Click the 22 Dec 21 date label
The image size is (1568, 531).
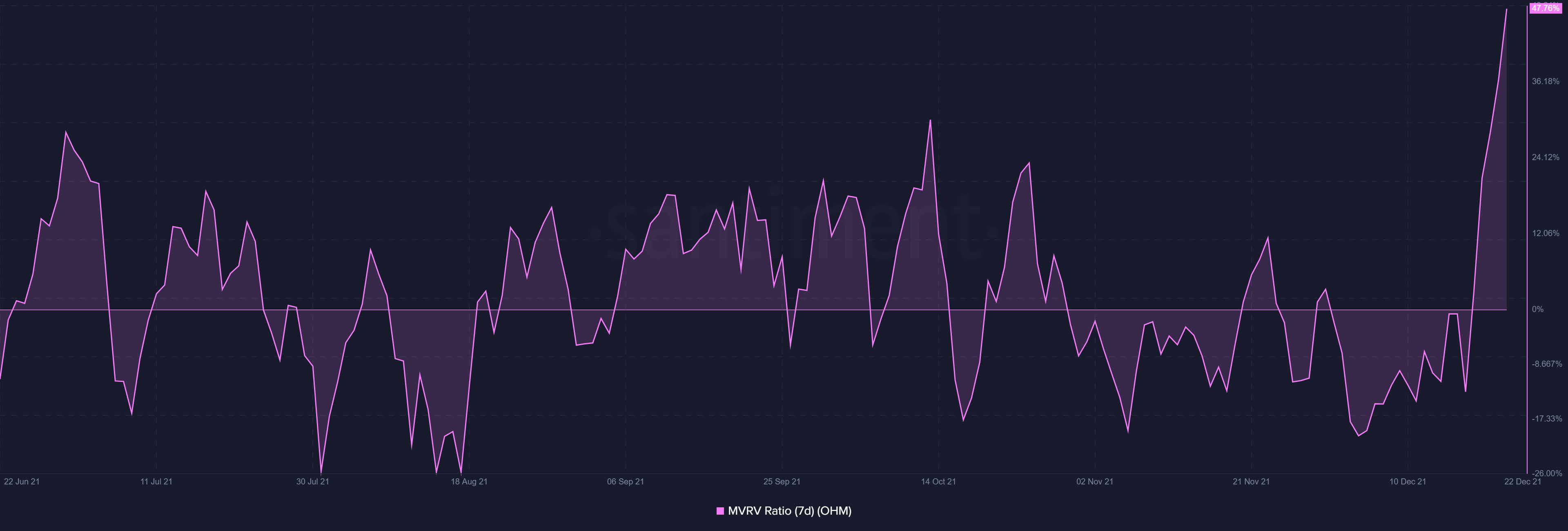(x=1522, y=482)
